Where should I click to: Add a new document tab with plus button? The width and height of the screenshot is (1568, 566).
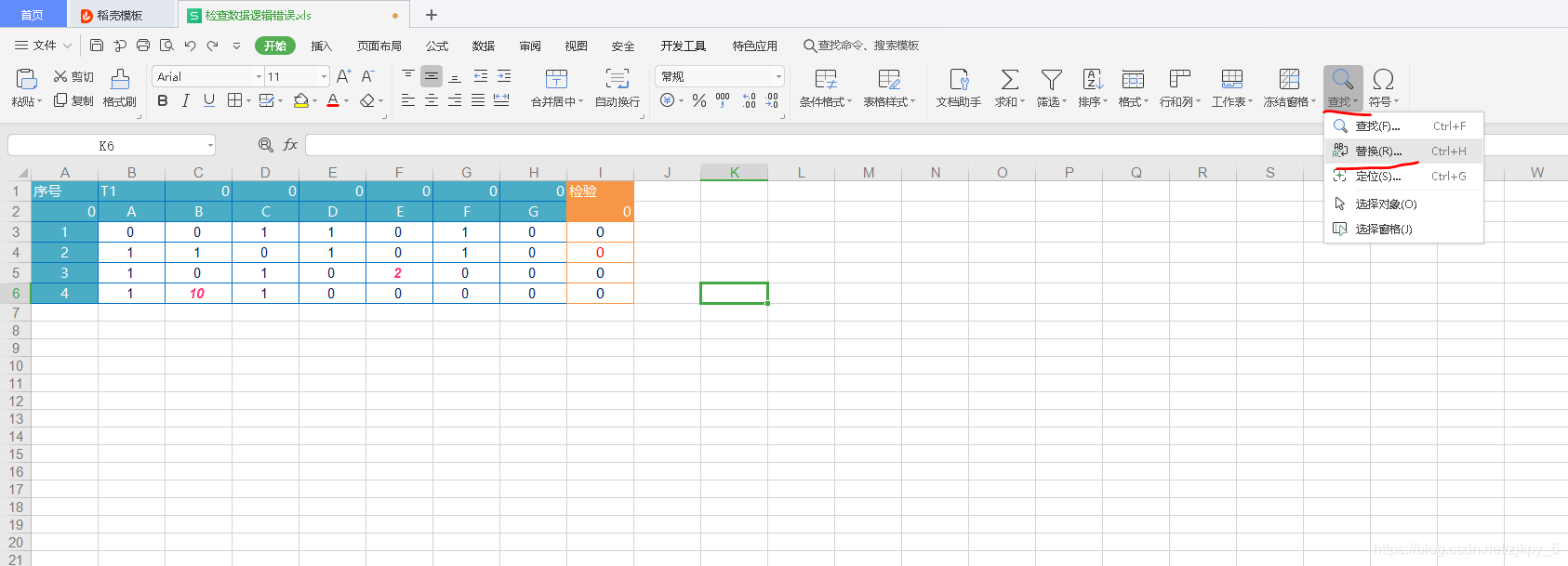(432, 15)
